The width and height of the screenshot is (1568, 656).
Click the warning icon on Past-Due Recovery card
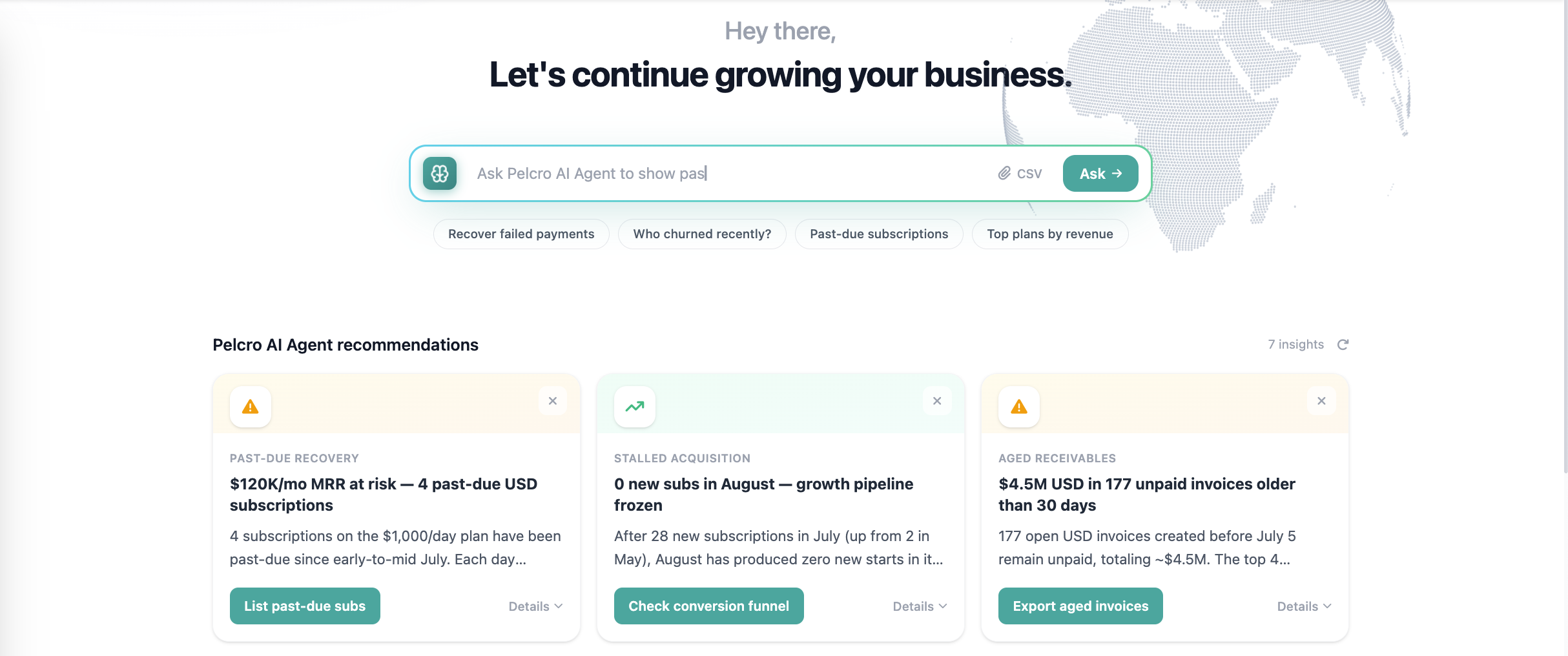coord(251,407)
